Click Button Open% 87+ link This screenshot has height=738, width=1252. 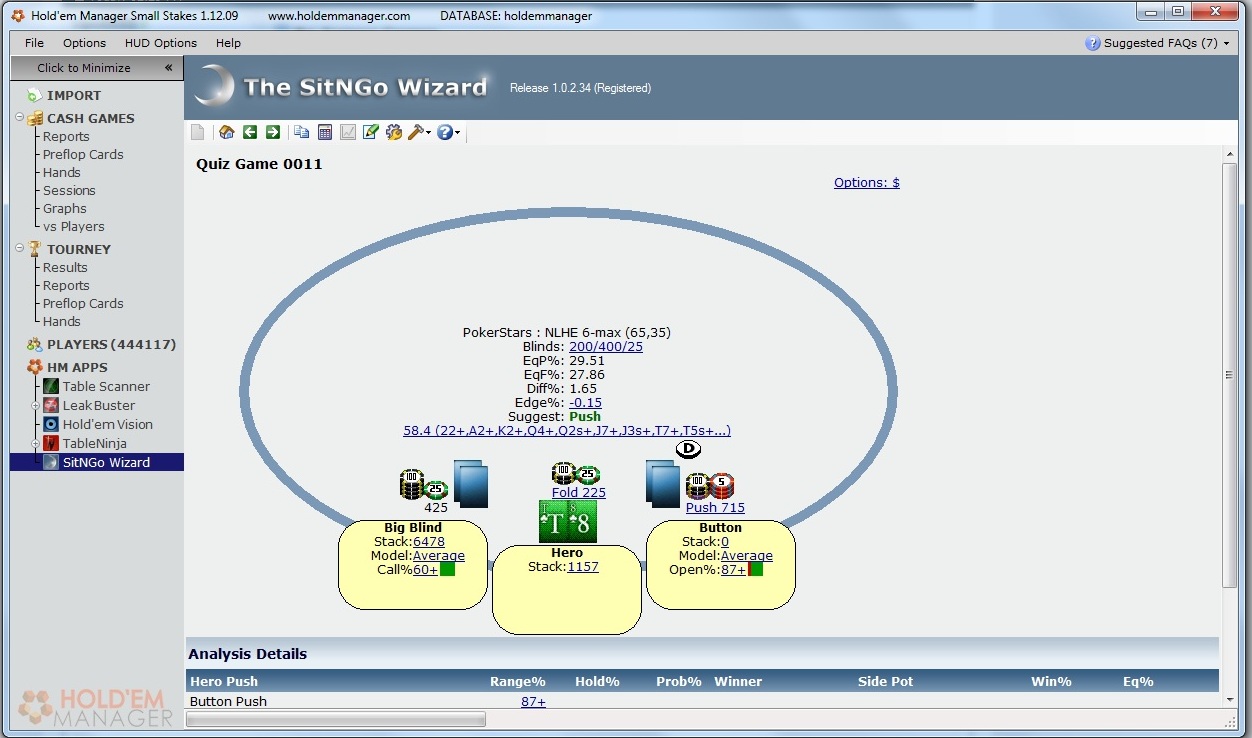click(734, 570)
